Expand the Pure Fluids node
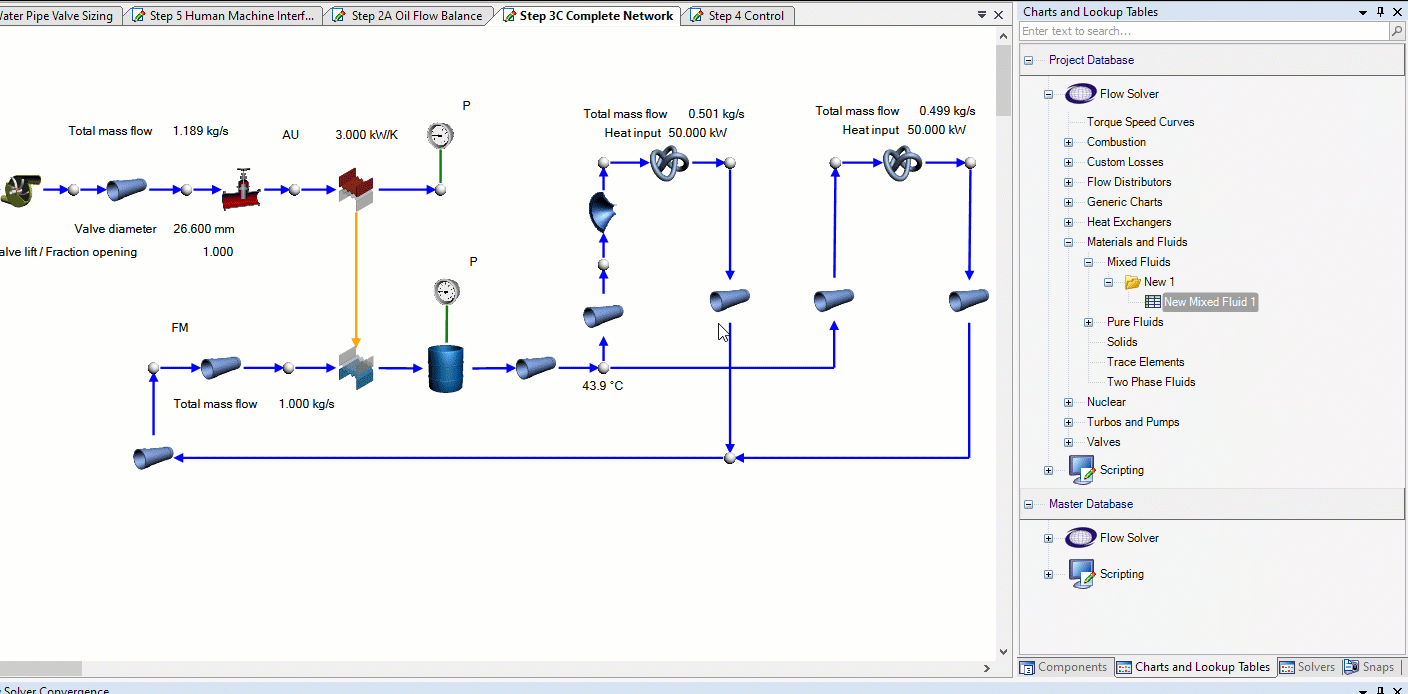 [1088, 322]
